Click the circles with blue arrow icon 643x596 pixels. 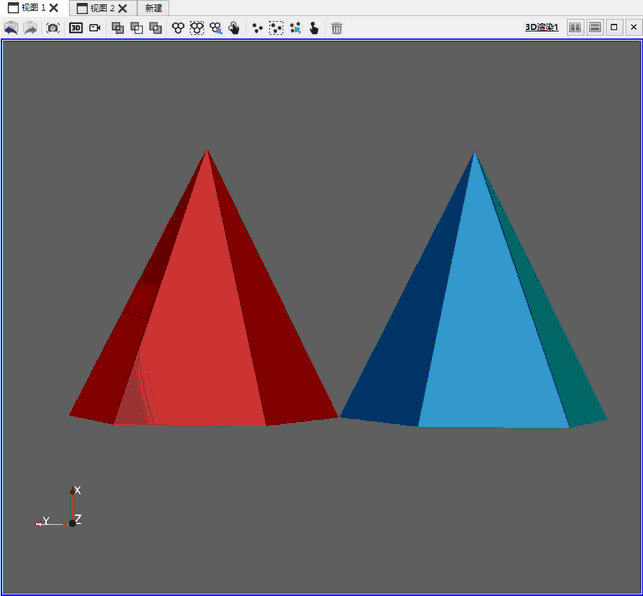[216, 28]
